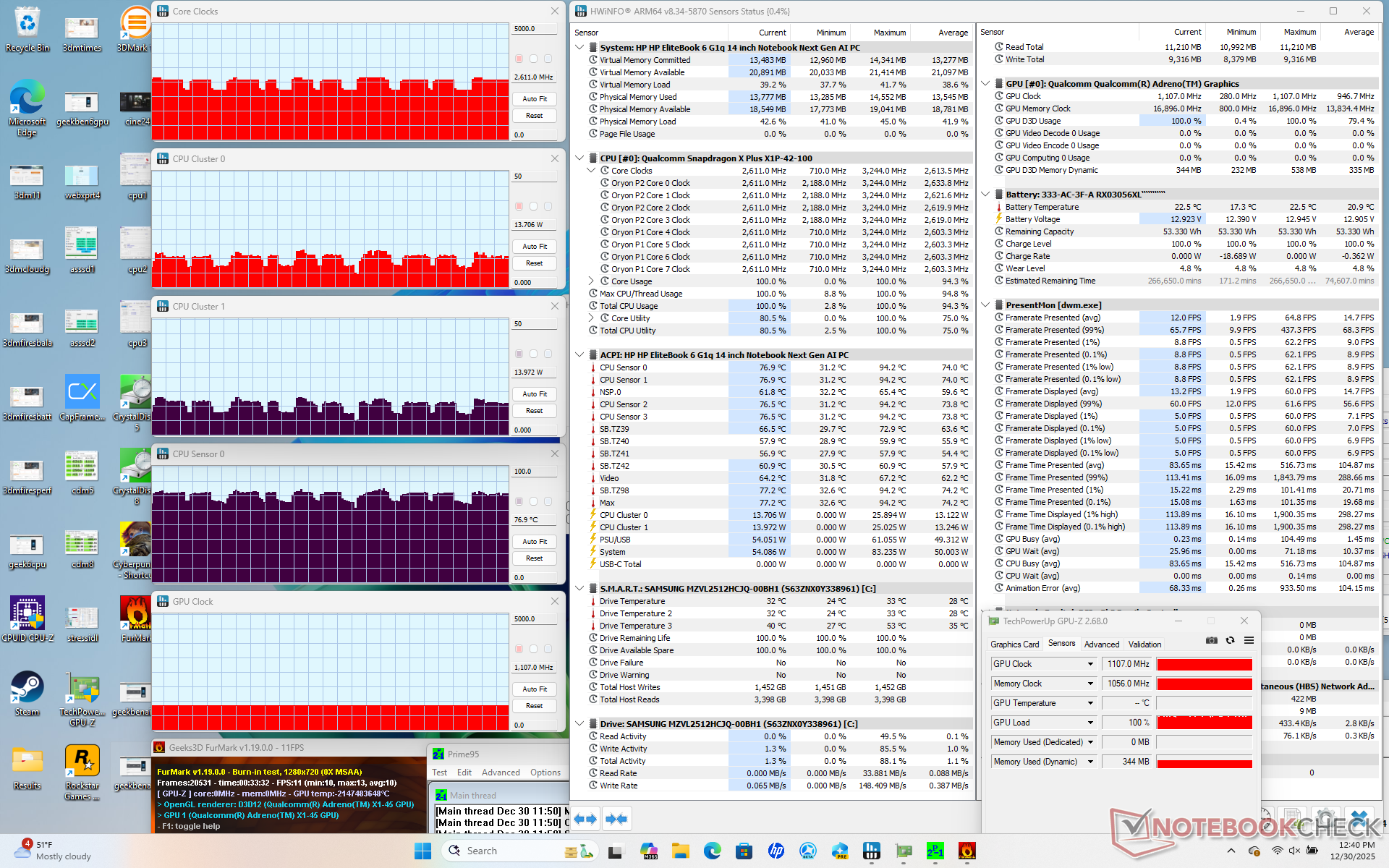This screenshot has width=1389, height=868.
Task: Open GPU Load sensor dropdown
Action: (1090, 723)
